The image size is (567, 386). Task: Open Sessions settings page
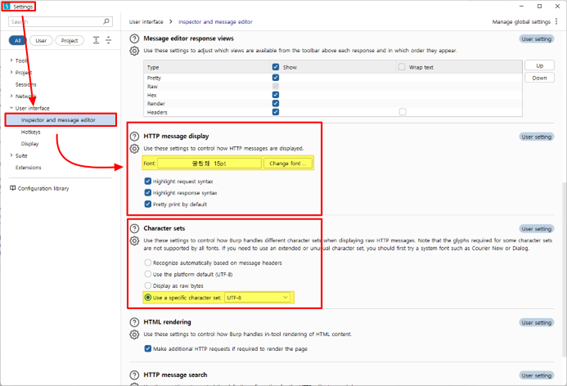26,84
